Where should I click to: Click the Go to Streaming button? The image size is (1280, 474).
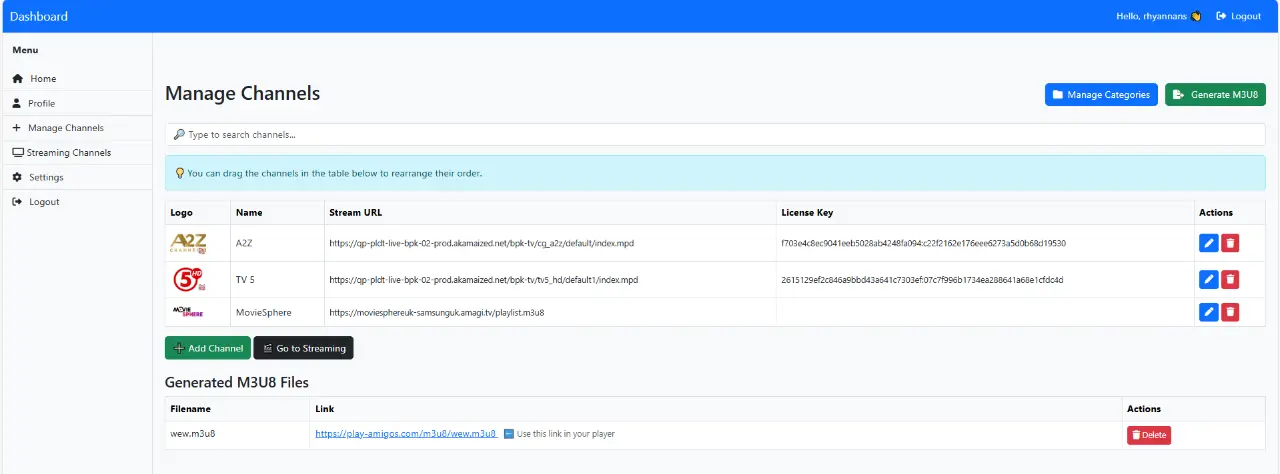(303, 348)
